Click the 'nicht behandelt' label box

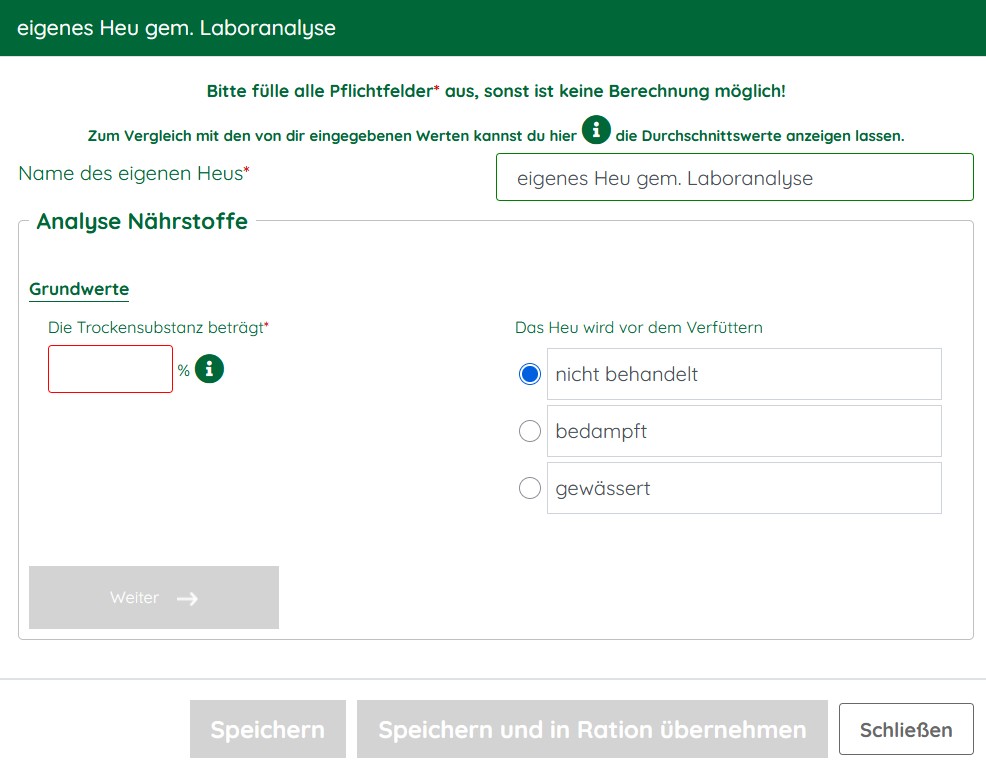pyautogui.click(x=743, y=374)
